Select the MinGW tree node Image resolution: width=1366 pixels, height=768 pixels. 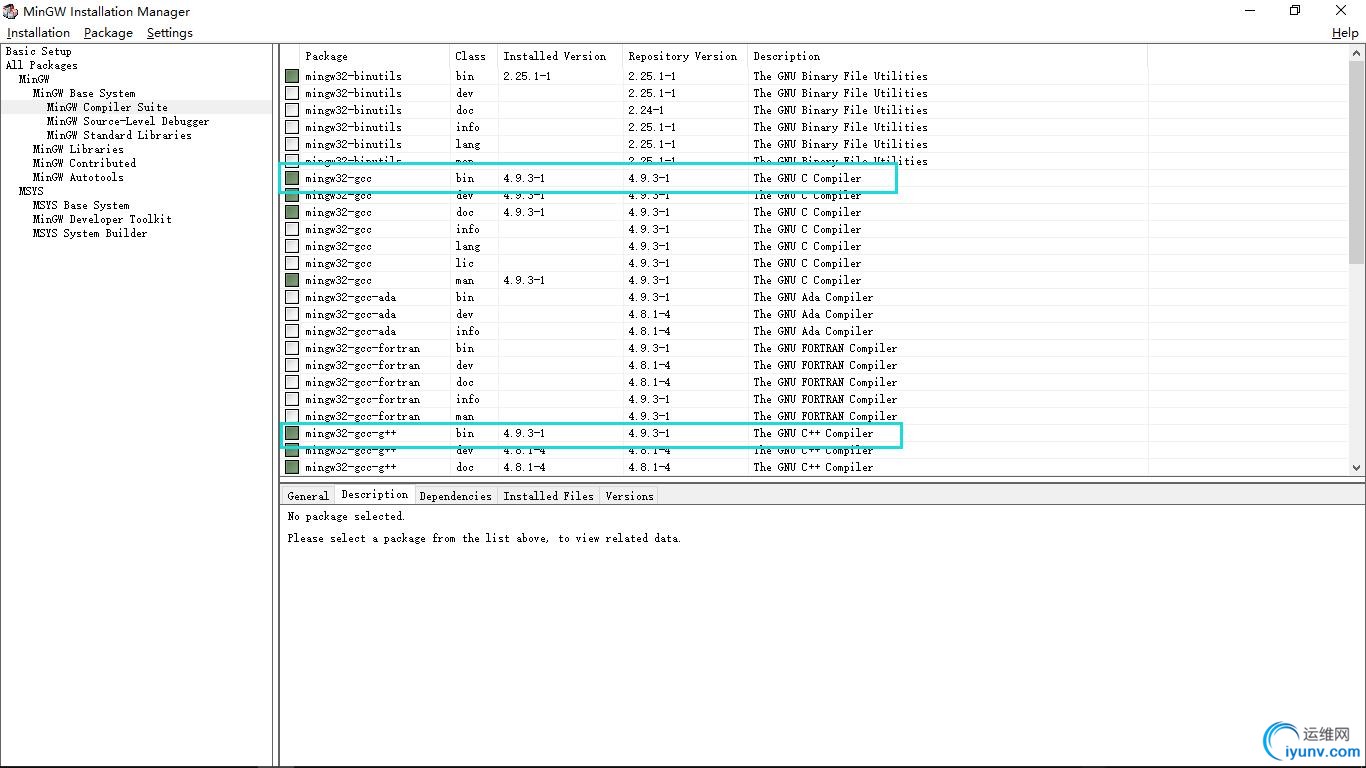34,79
